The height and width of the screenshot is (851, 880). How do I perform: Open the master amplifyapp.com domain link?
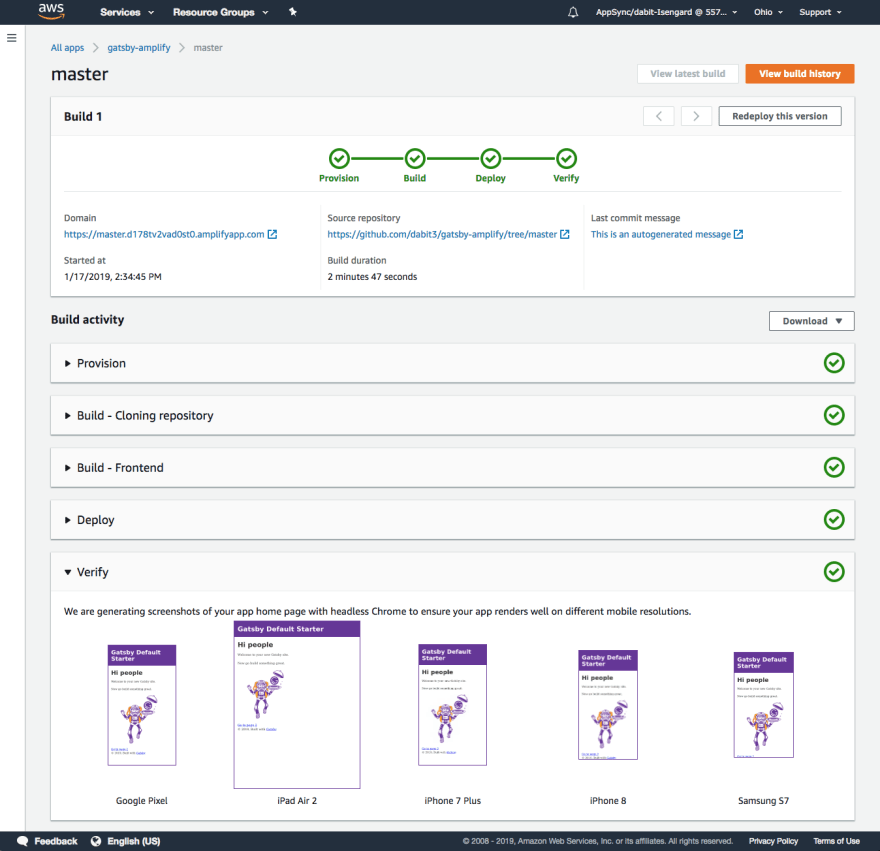point(164,234)
